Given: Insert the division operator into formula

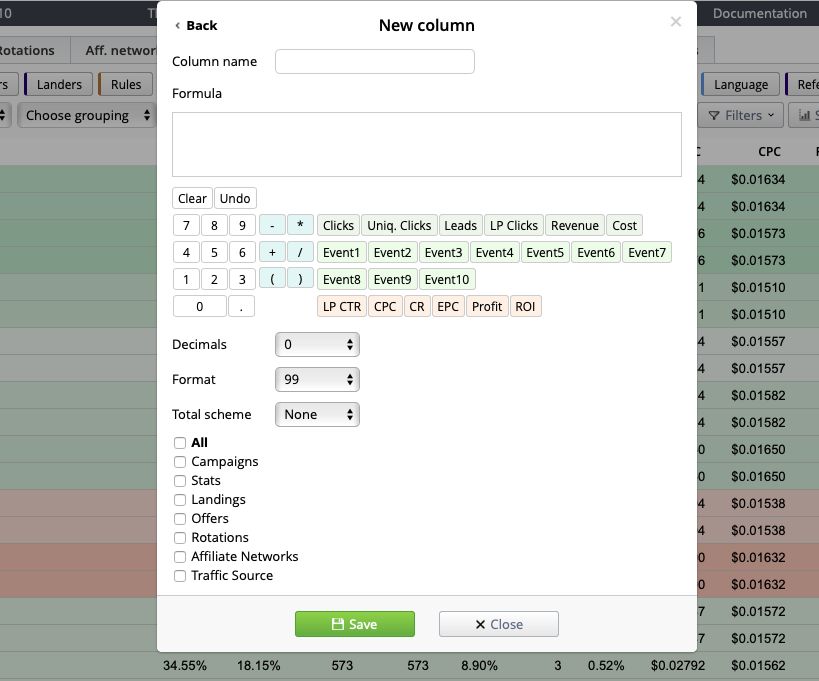Looking at the screenshot, I should 300,253.
